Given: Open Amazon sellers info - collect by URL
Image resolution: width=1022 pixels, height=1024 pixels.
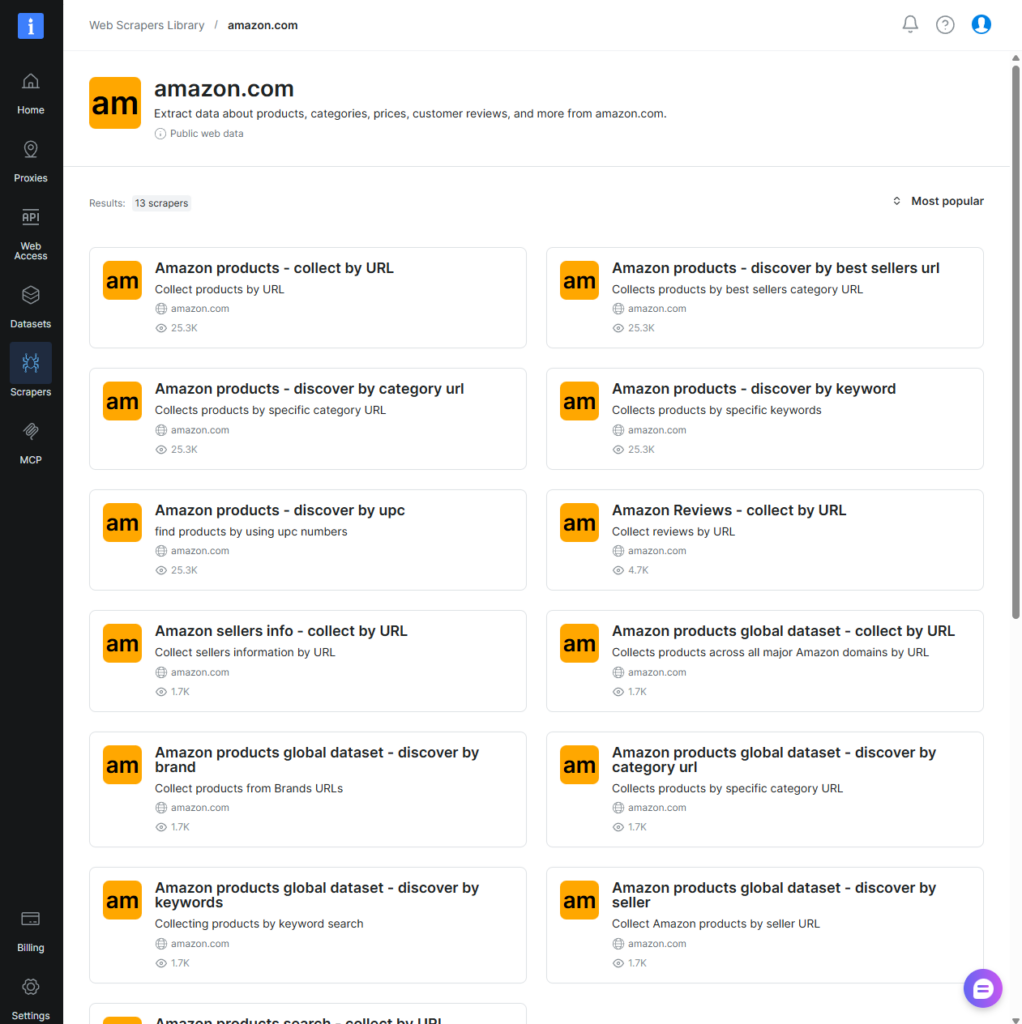Looking at the screenshot, I should (x=281, y=632).
